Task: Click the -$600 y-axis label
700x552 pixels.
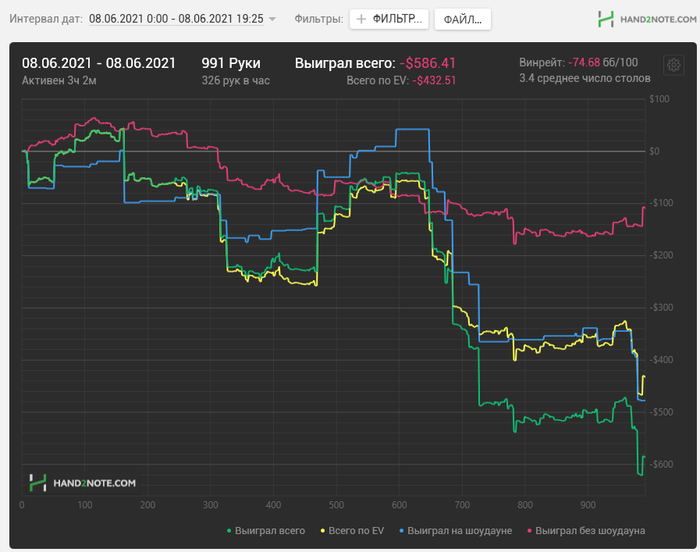Action: point(661,464)
